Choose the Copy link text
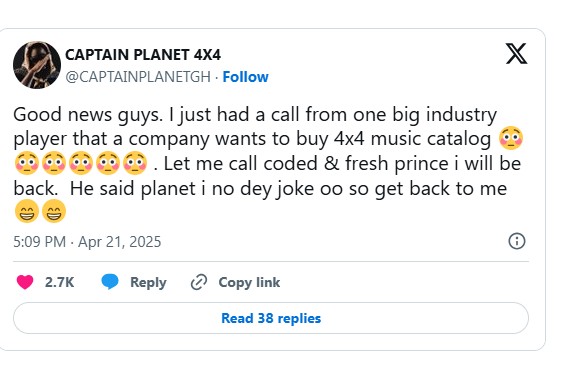 (x=249, y=282)
